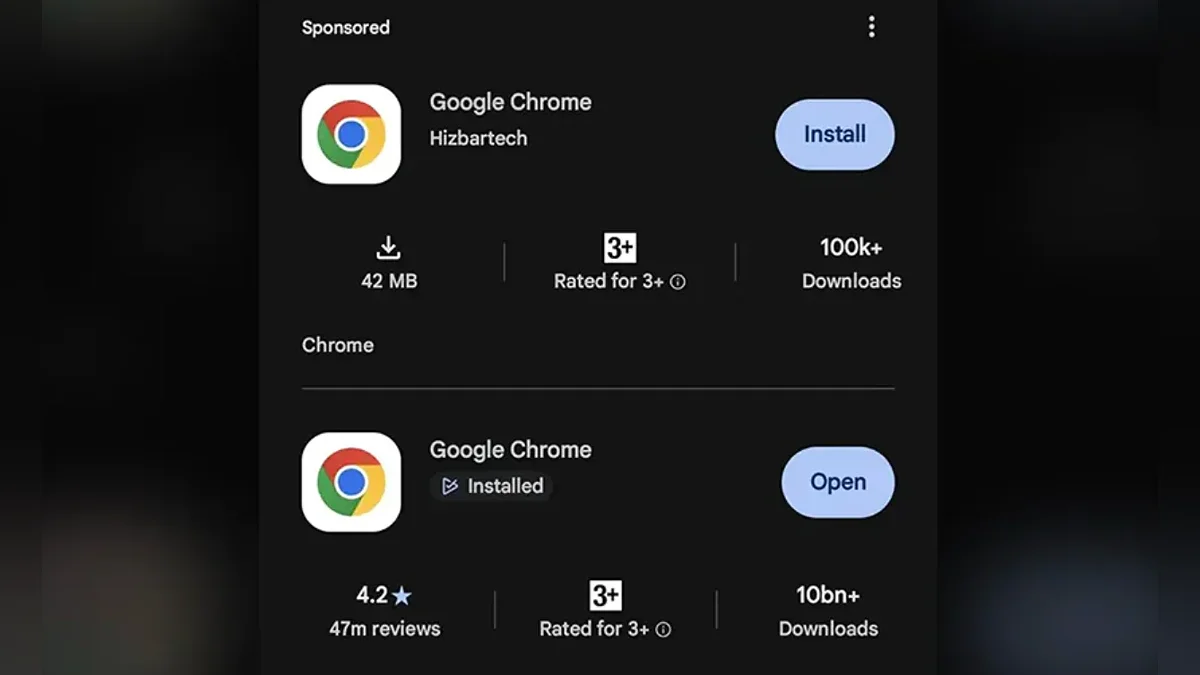Open the installed Google Chrome app

(x=838, y=482)
